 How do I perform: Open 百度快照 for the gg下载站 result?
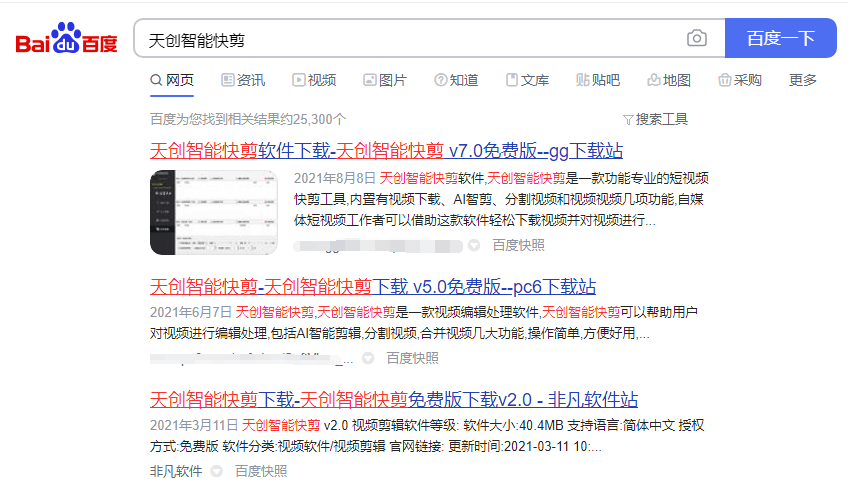pyautogui.click(x=518, y=246)
